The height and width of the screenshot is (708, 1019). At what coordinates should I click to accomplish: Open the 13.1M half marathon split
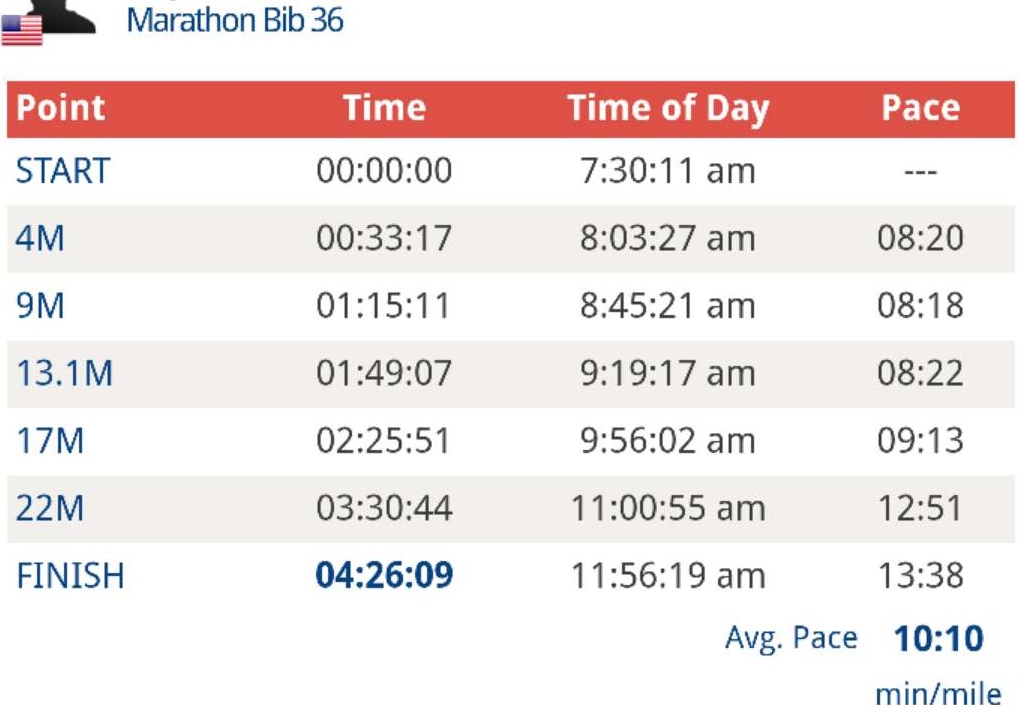(64, 373)
